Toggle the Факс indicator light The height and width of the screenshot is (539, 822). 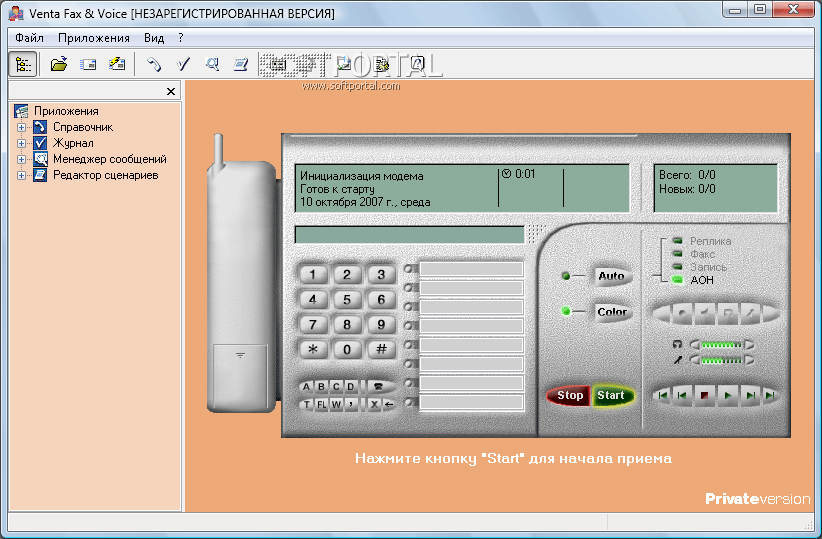[x=677, y=254]
